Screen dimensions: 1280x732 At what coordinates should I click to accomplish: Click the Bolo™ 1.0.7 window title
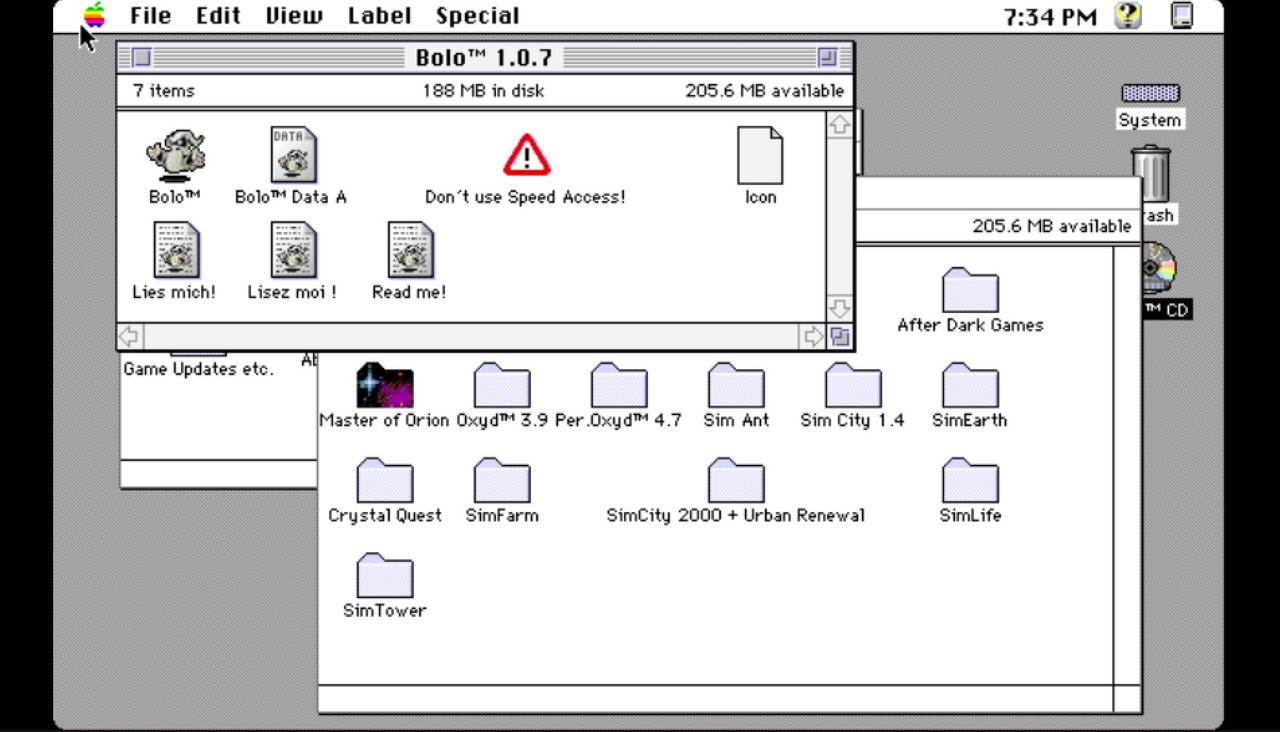point(484,57)
